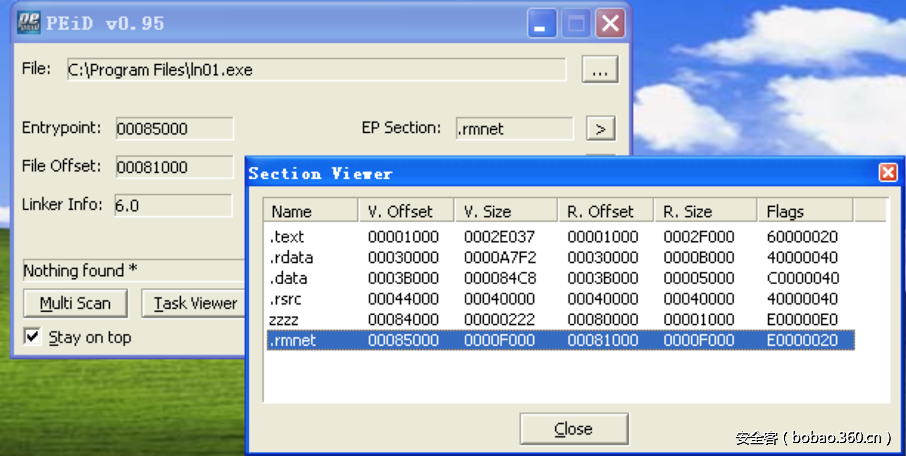The image size is (906, 456).
Task: Click the Section Viewer red X button
Action: pyautogui.click(x=888, y=172)
